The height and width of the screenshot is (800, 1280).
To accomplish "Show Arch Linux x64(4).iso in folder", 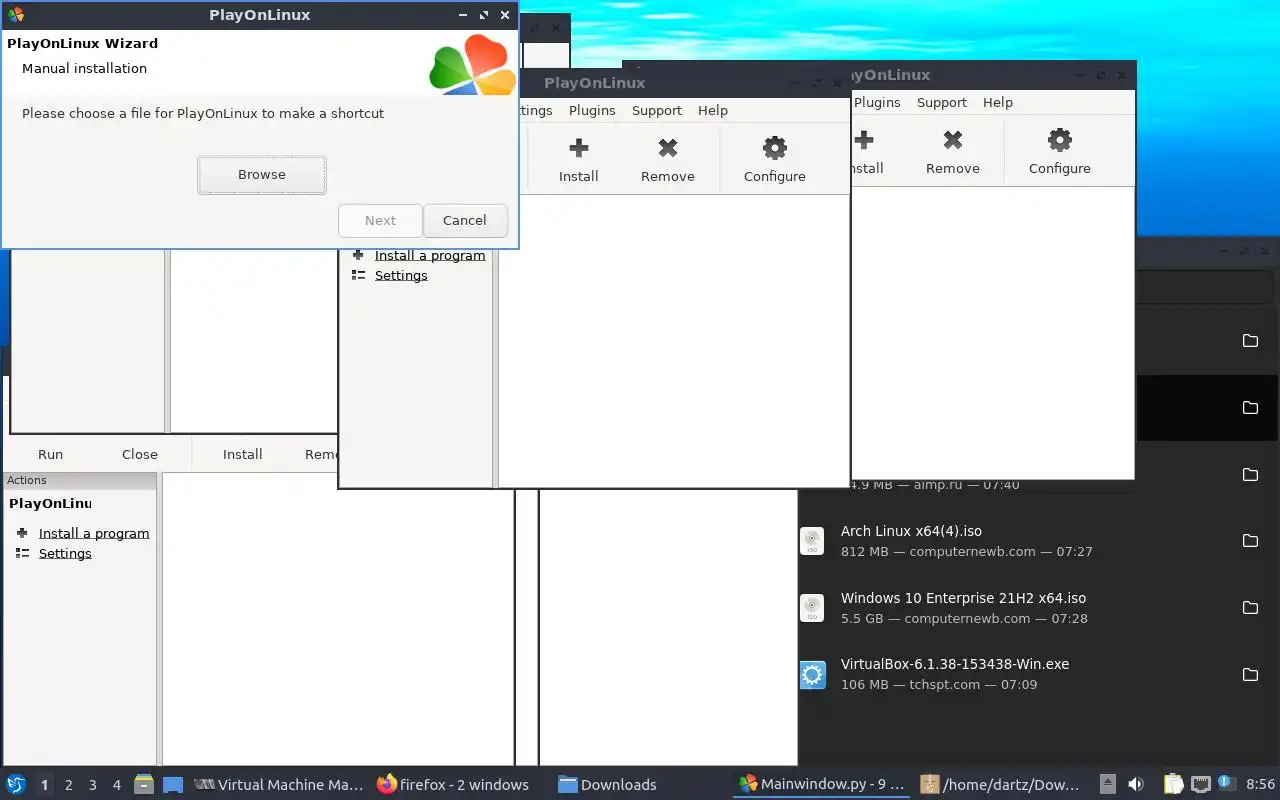I will click(x=1250, y=541).
